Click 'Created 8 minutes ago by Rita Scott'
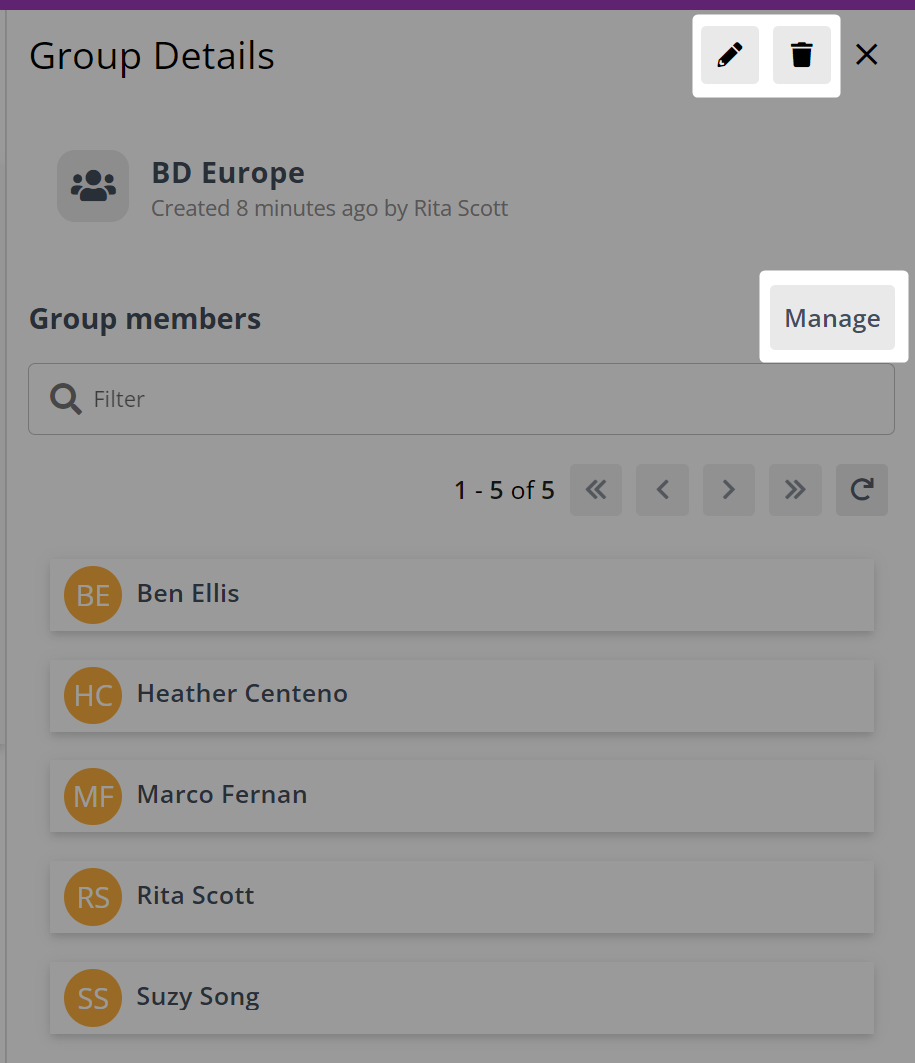This screenshot has height=1063, width=915. coord(329,208)
